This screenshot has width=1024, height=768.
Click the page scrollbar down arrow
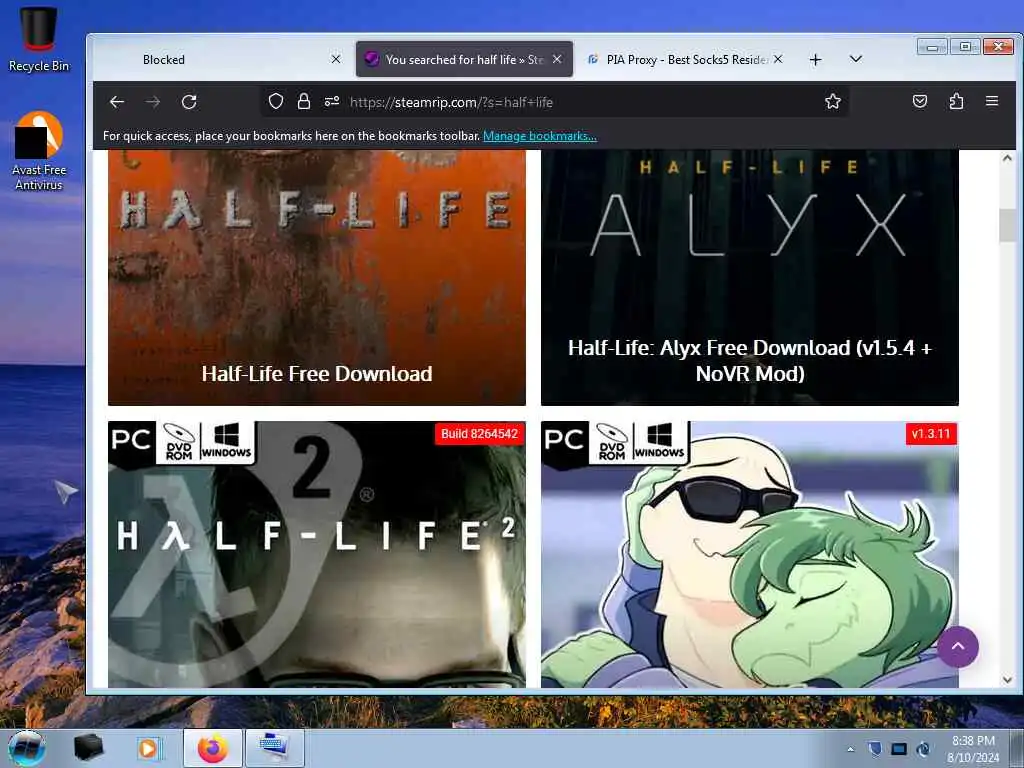1007,680
